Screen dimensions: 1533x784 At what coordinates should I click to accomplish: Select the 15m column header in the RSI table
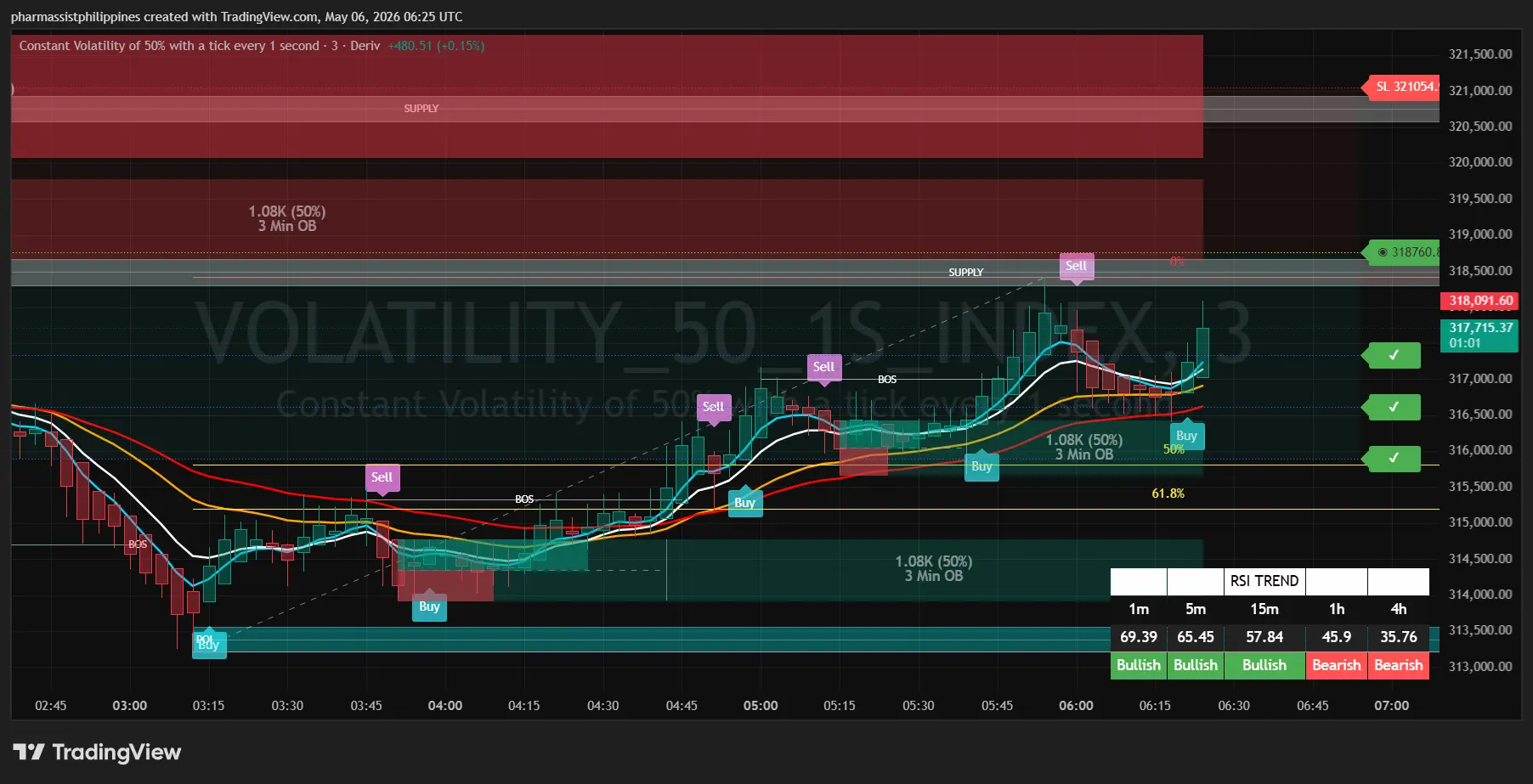point(1264,609)
